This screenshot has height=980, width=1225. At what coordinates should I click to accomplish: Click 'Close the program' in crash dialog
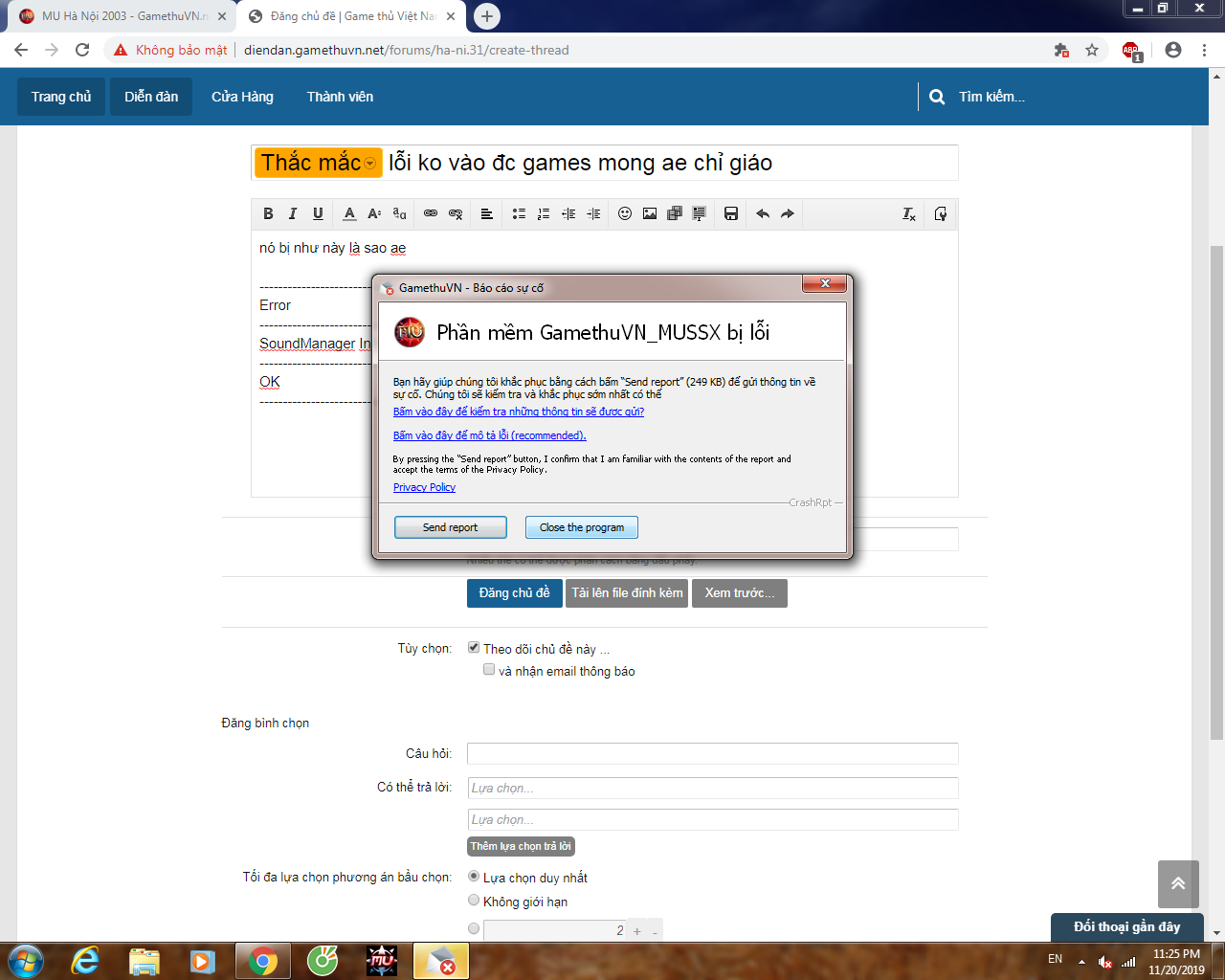[x=581, y=527]
